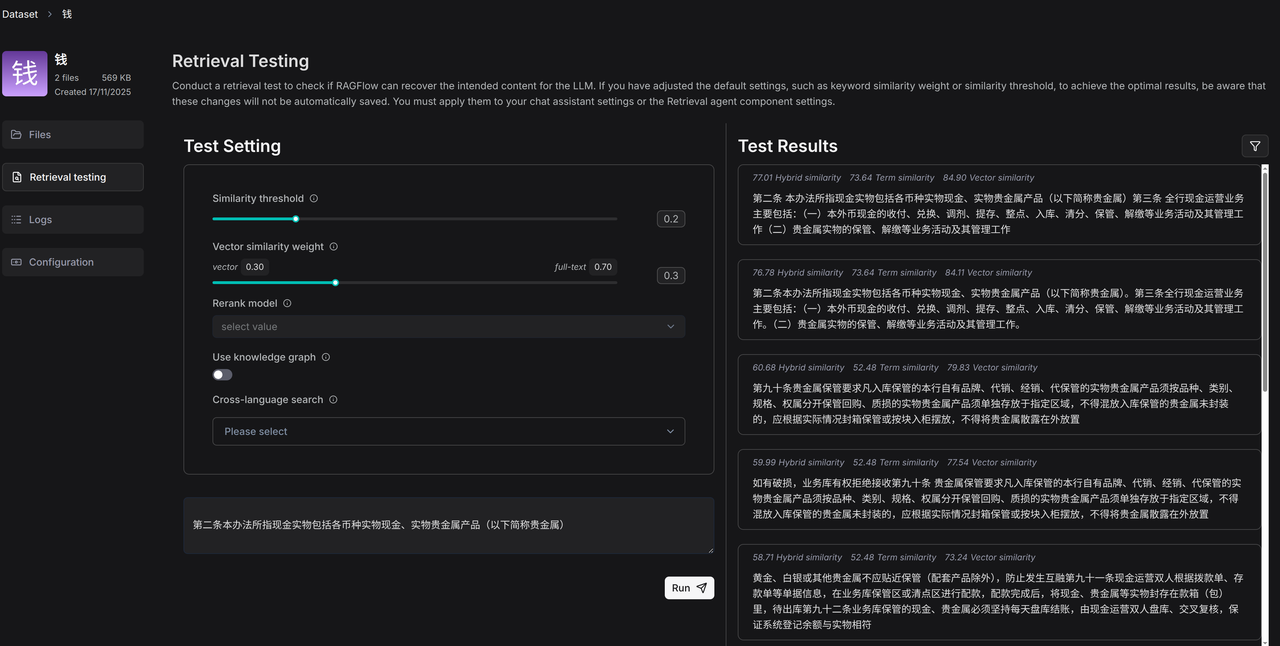Screen dimensions: 1280x646
Task: Open the Rerank model dropdown
Action: (x=448, y=327)
